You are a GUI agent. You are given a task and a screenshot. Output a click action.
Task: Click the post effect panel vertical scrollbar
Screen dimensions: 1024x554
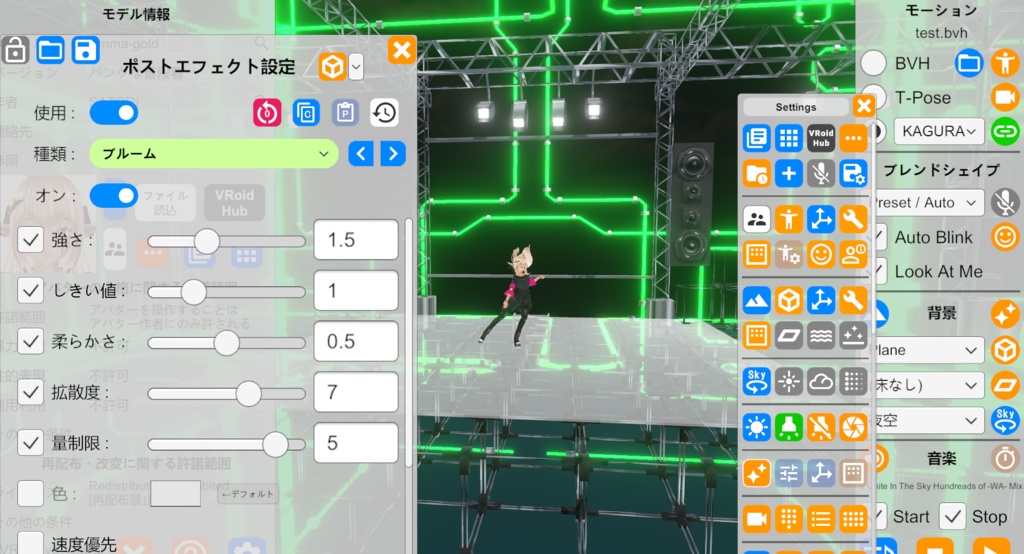(x=409, y=343)
